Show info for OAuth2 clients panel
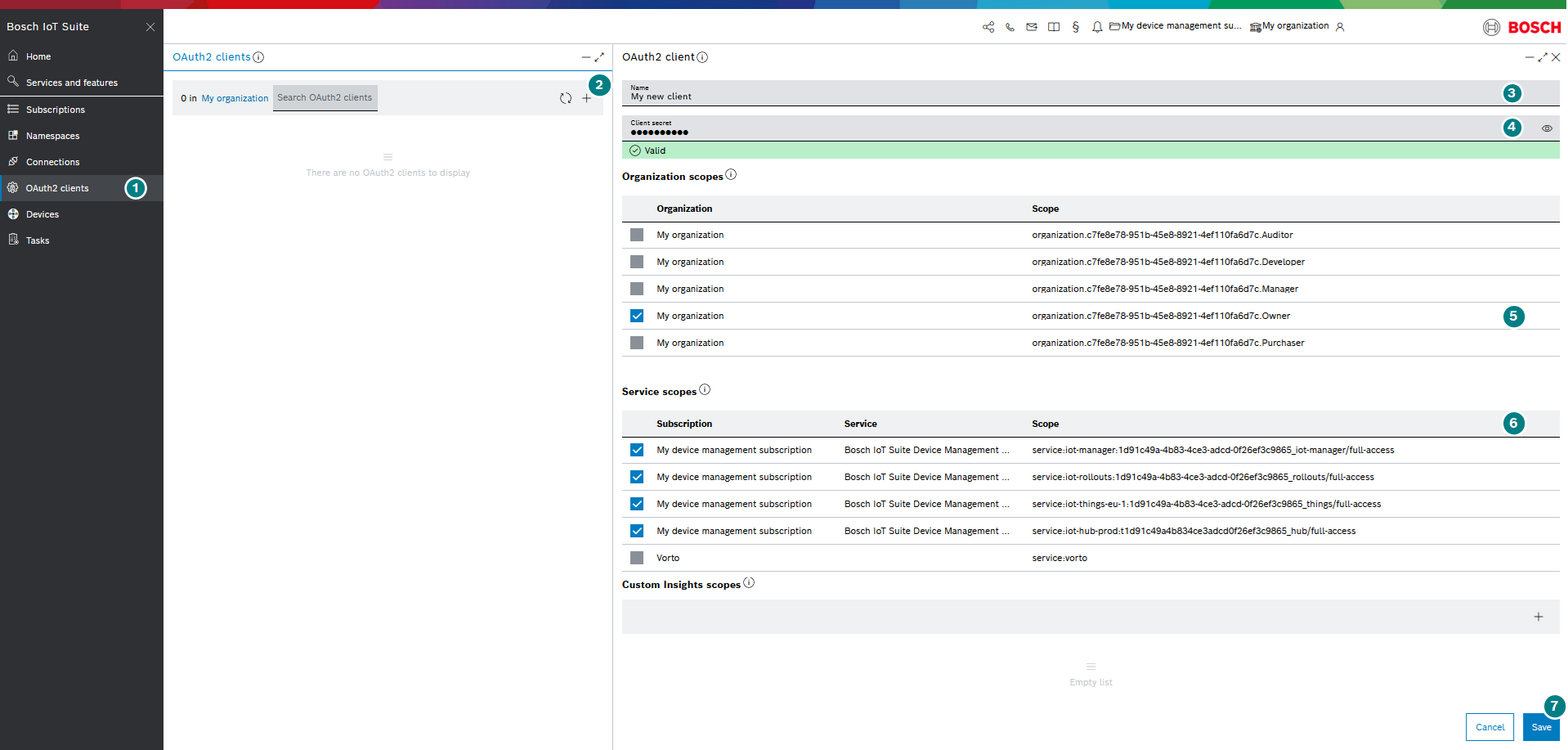The width and height of the screenshot is (1568, 750). click(258, 57)
